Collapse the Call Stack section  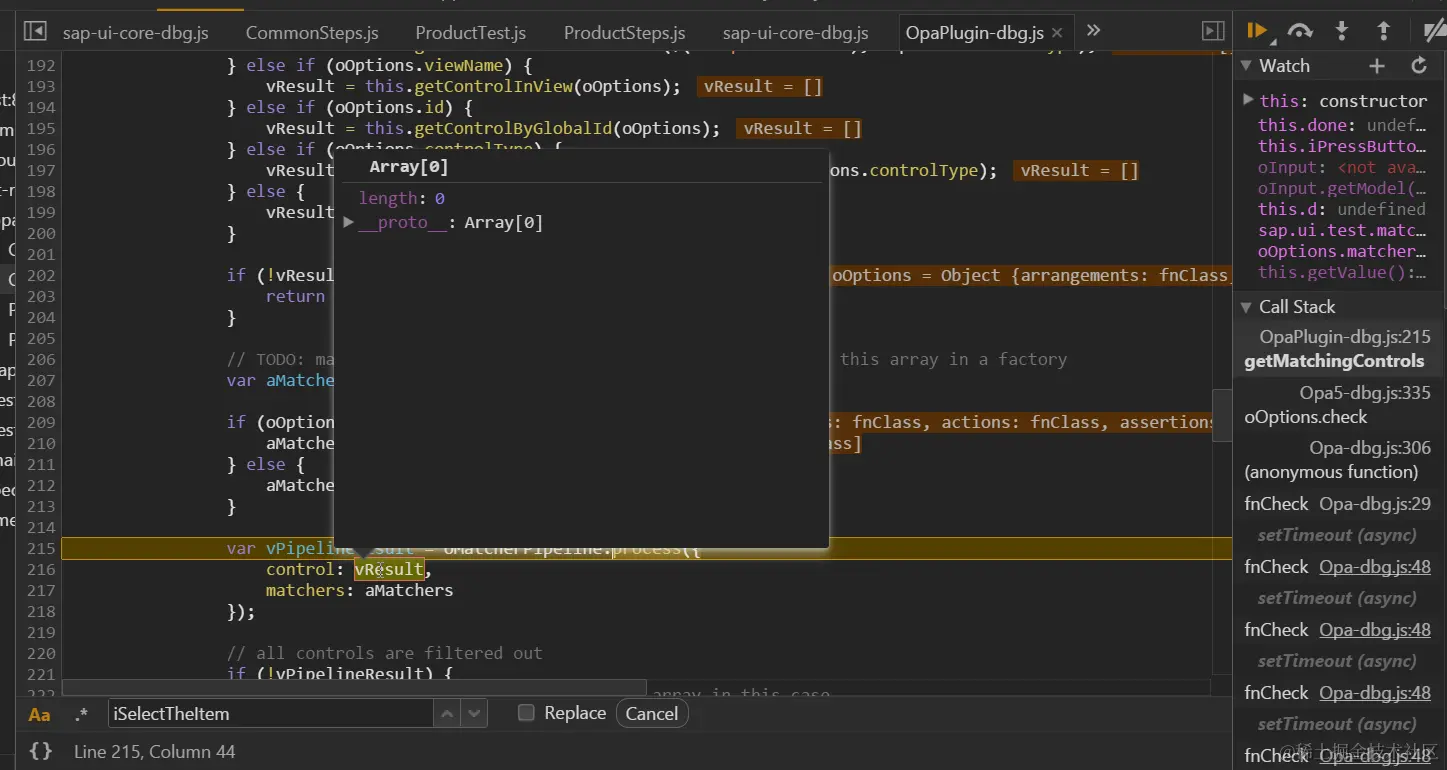(x=1246, y=307)
